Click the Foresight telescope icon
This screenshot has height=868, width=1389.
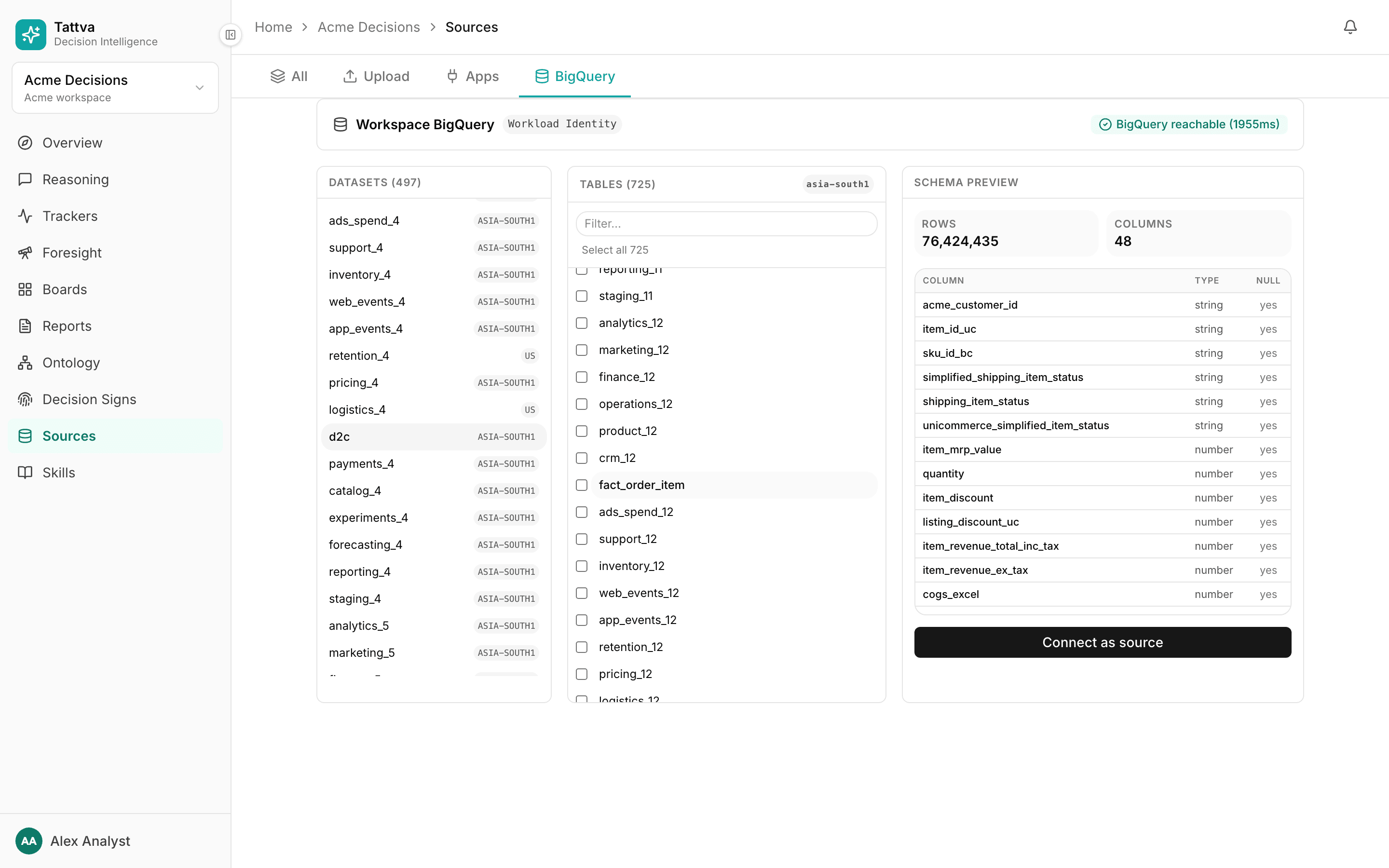[25, 253]
